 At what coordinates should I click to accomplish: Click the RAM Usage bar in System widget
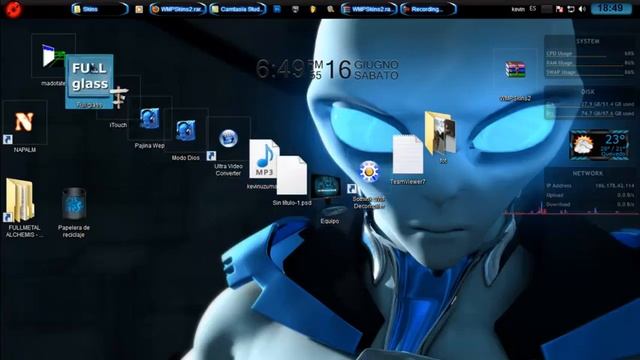[590, 63]
